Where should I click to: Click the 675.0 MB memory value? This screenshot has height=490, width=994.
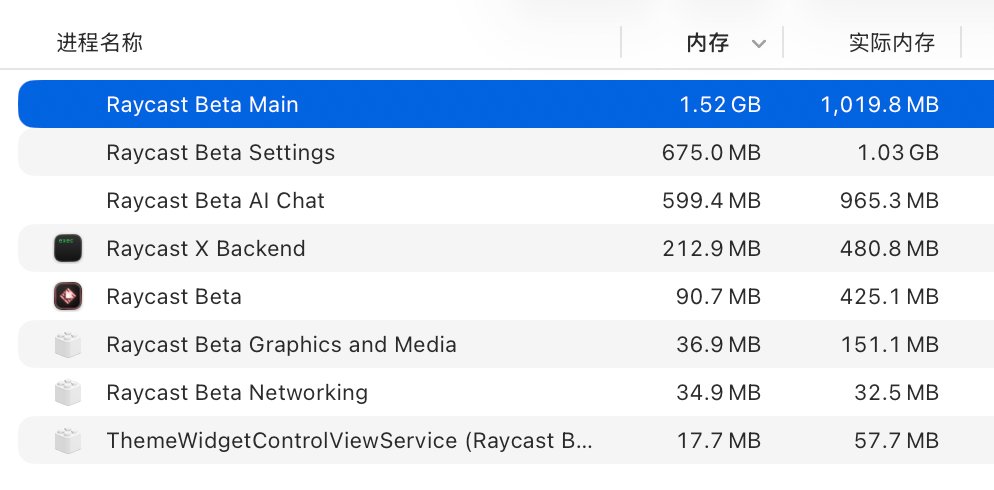(x=711, y=153)
